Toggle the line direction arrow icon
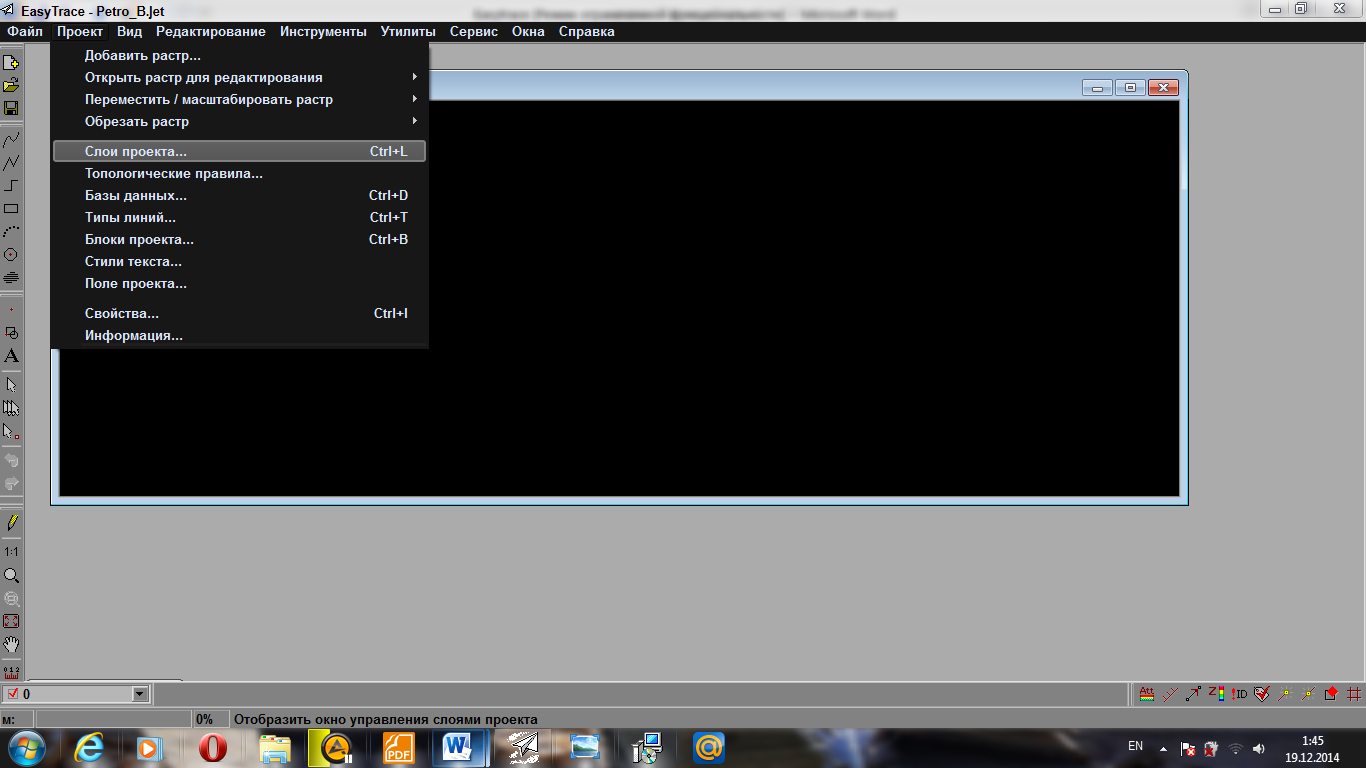 click(x=1193, y=693)
